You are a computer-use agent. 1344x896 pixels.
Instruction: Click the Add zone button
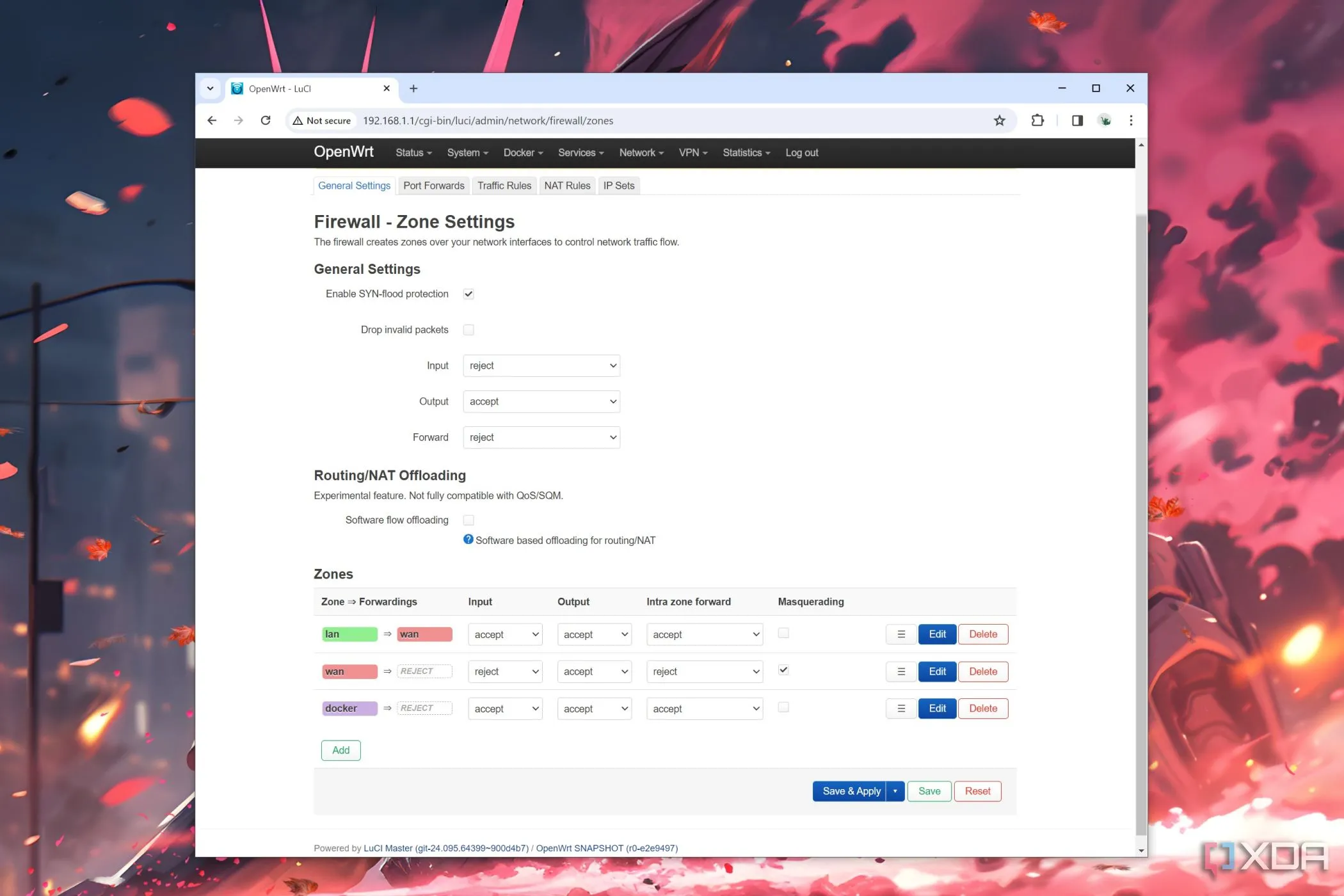[340, 750]
